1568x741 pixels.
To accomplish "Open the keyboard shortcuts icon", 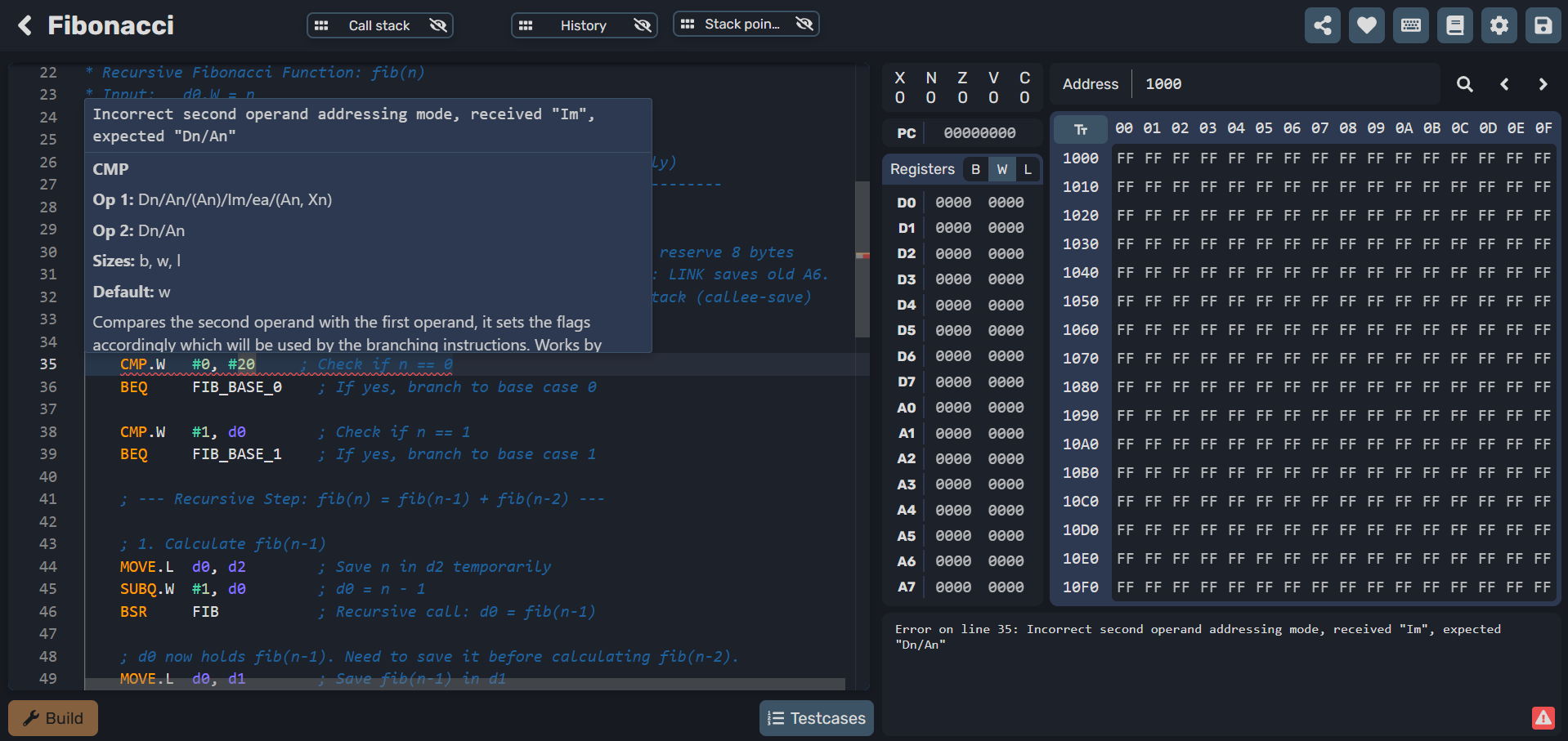I will [x=1411, y=25].
